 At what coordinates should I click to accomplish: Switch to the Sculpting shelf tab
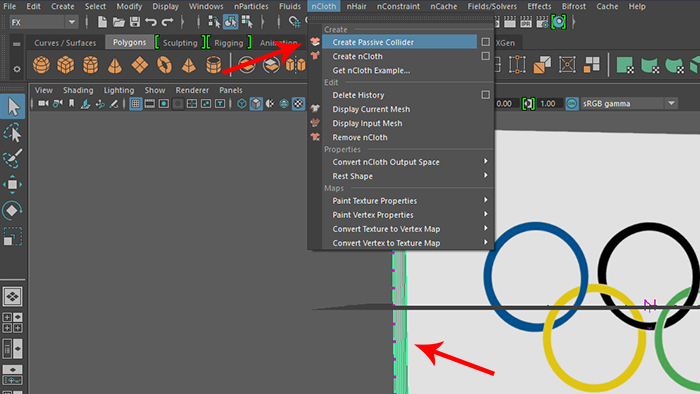180,43
